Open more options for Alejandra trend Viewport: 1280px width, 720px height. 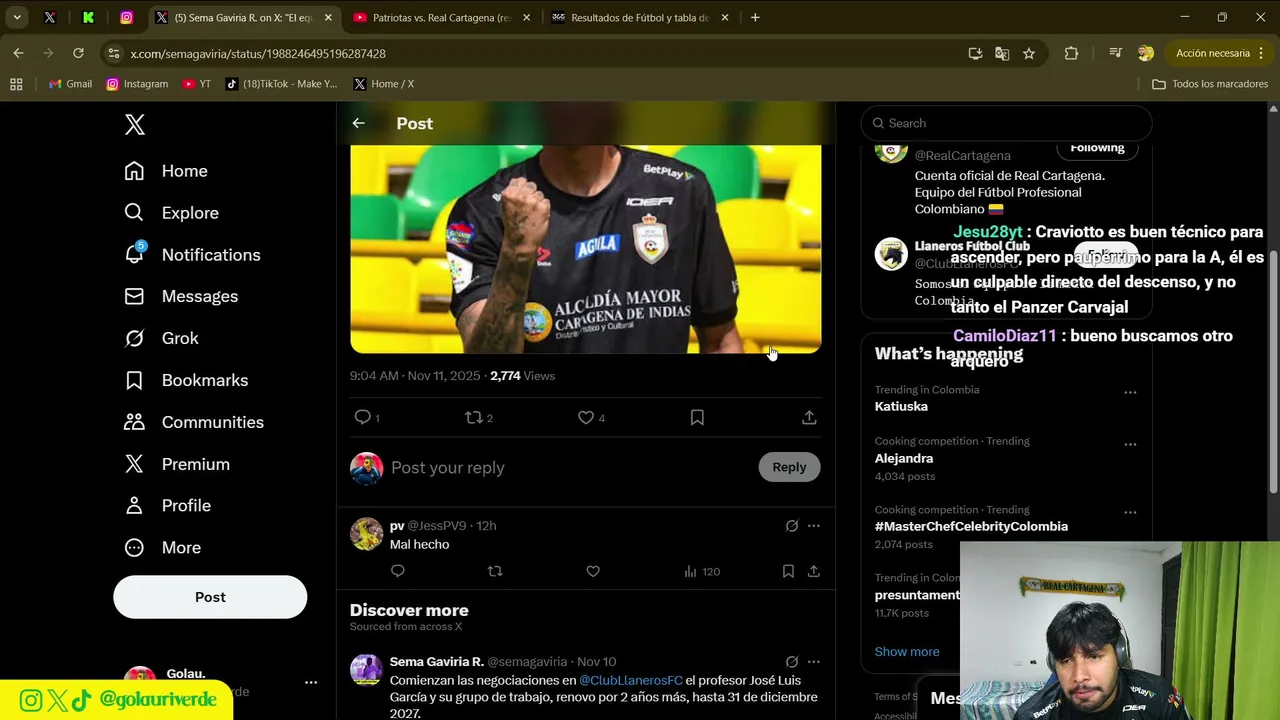(x=1130, y=445)
